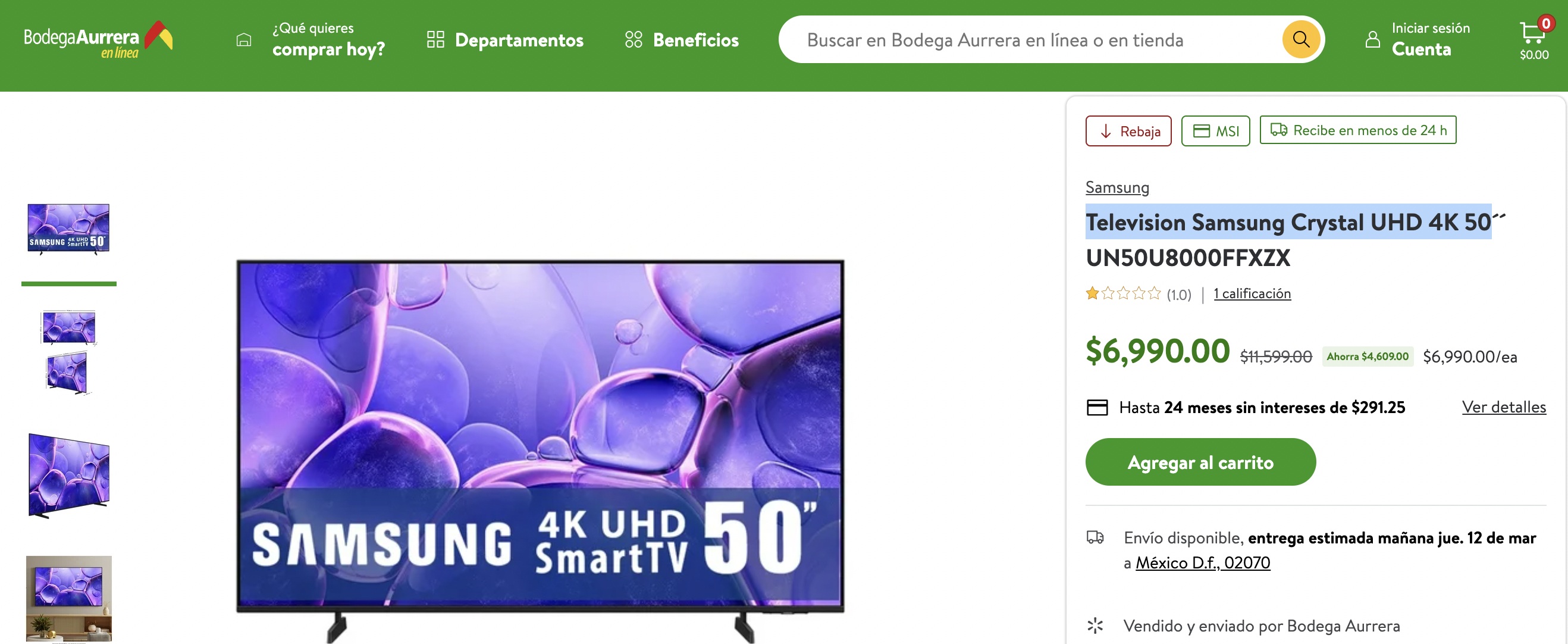Screen dimensions: 1568x644
Task: Click the store icon beside ¿Qué quieres
Action: 243,40
